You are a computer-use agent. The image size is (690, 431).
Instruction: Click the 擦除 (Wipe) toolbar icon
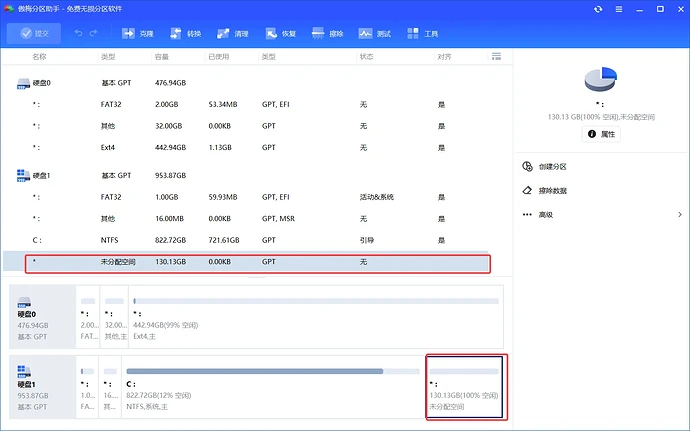[x=328, y=33]
